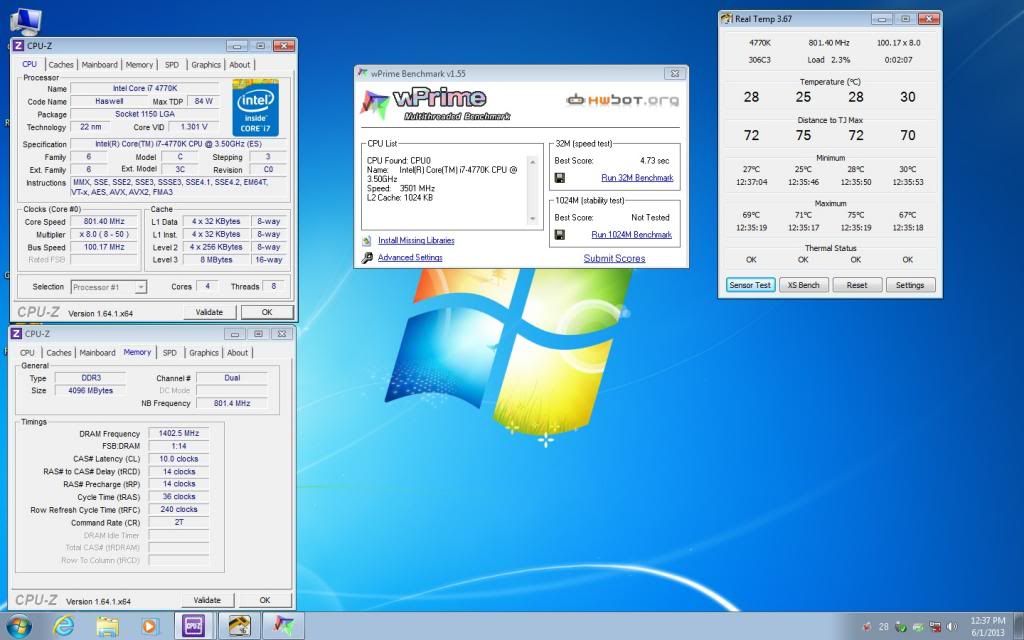Run the 1024M Benchmark in wPrime
Screen dimensions: 1024x640
631,234
